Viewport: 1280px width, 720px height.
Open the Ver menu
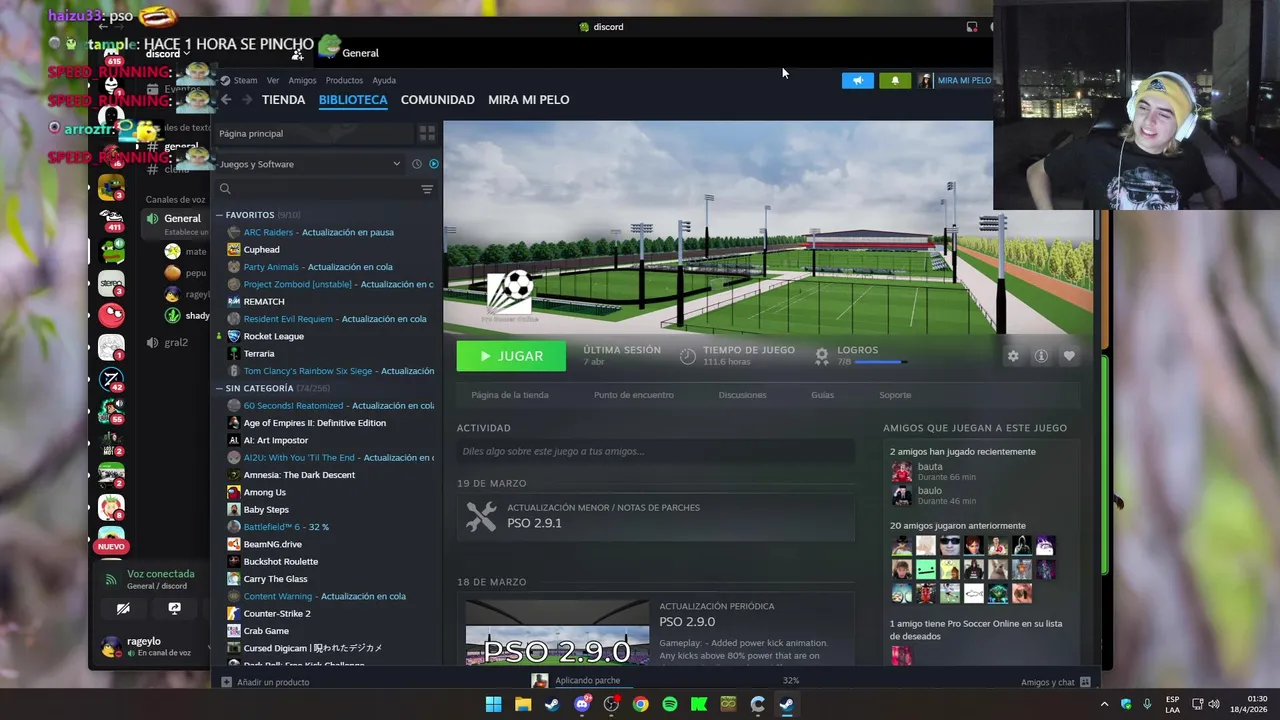tap(273, 80)
